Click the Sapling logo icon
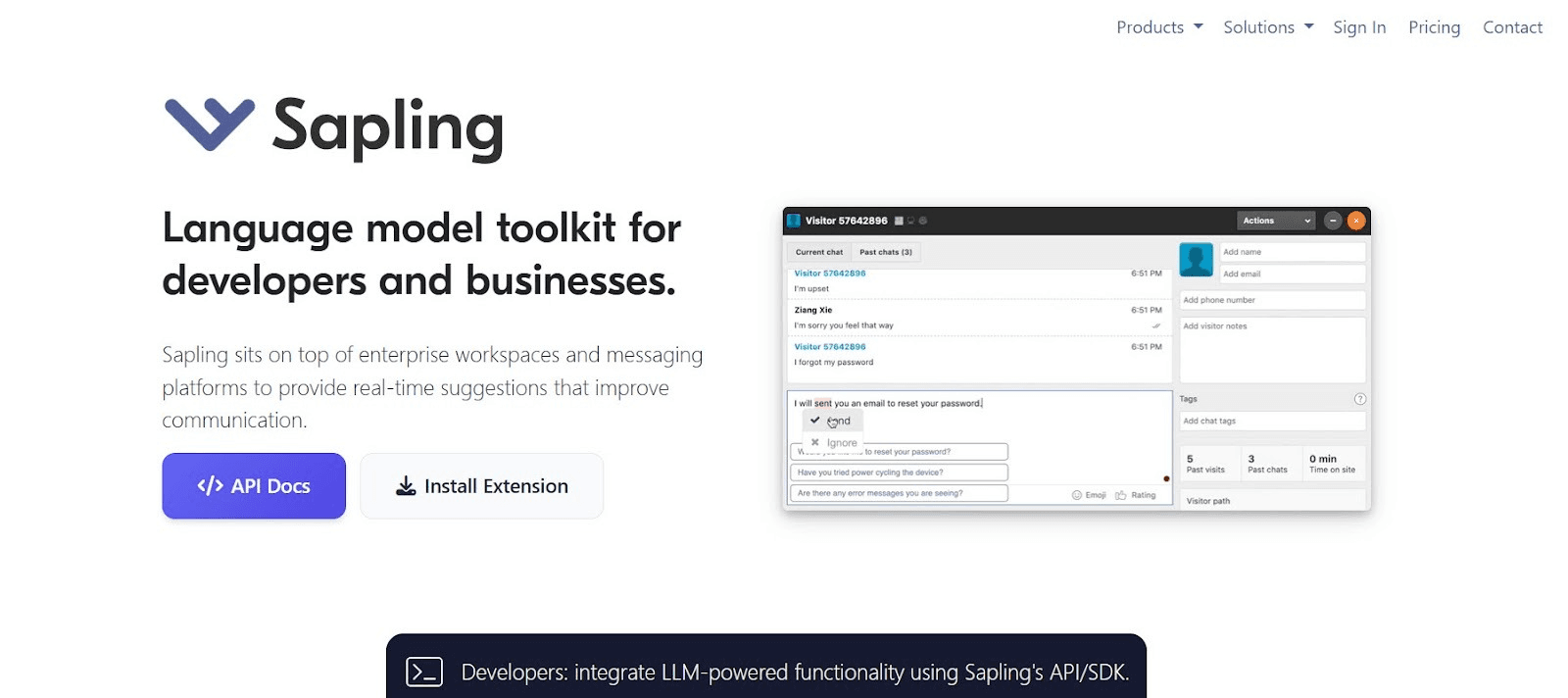 pyautogui.click(x=210, y=125)
